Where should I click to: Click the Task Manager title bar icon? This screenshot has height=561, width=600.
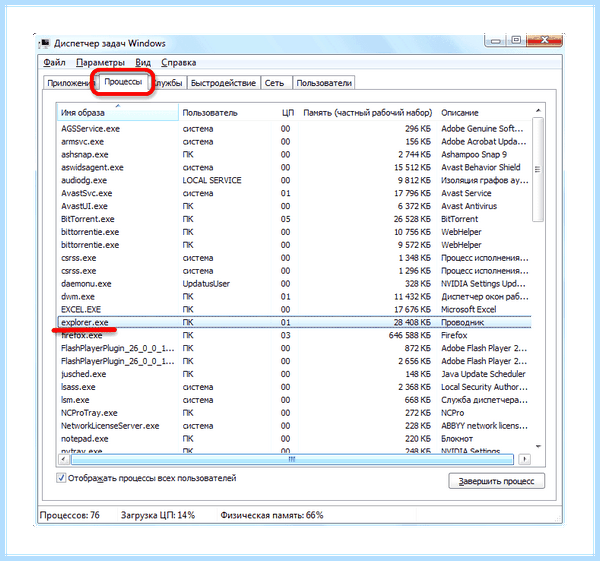click(45, 43)
